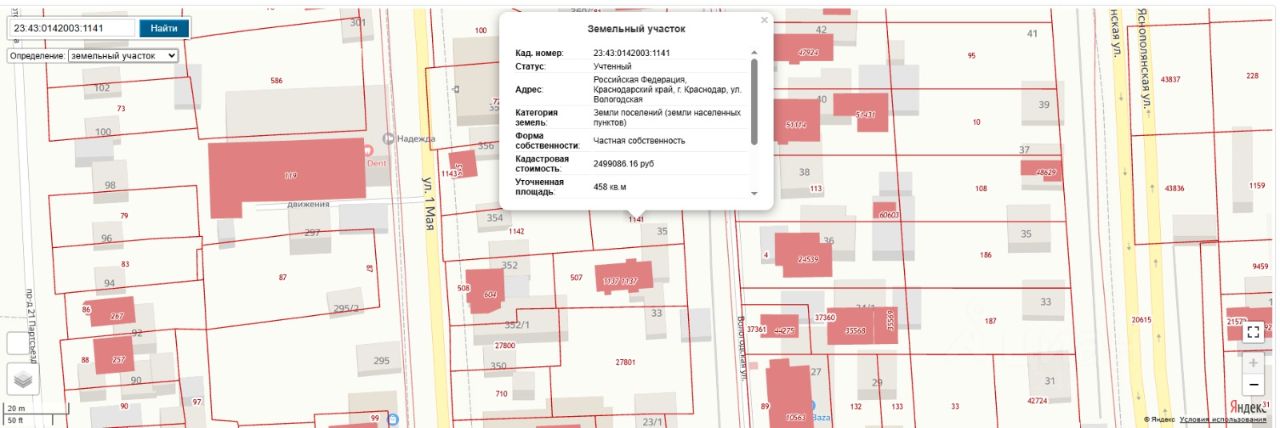Open the Условия использования link
Viewport: 1280px width, 428px height.
point(1222,420)
